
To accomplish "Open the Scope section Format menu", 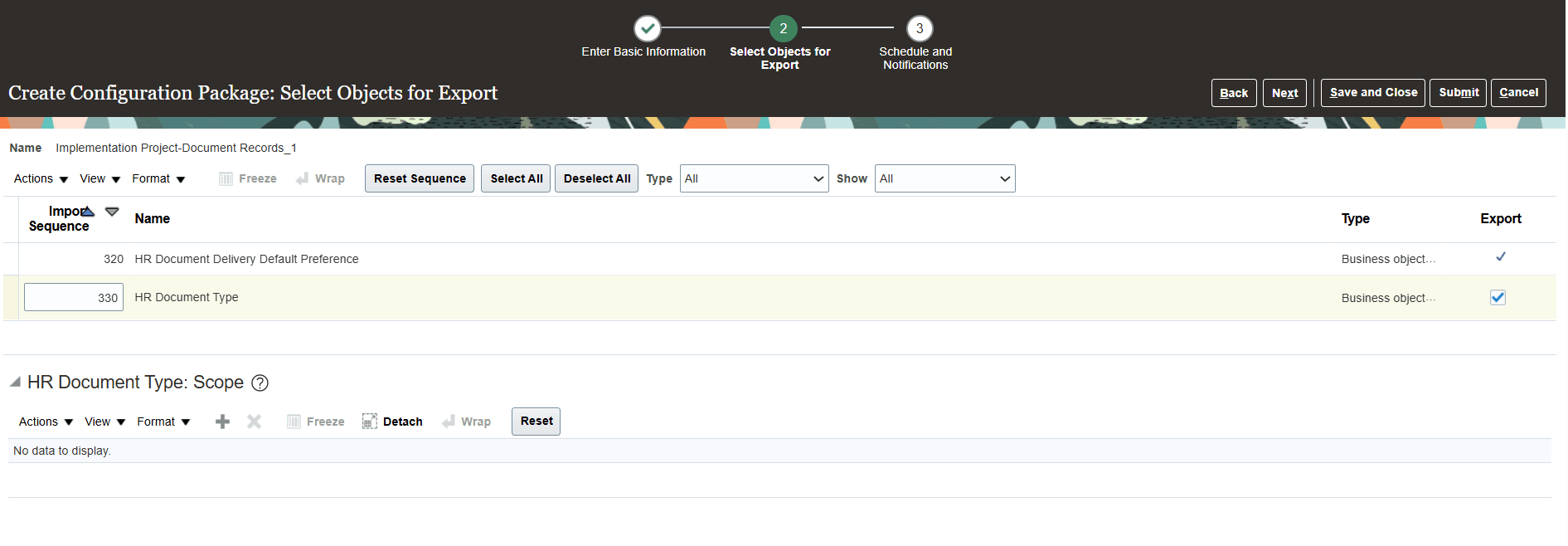I will [163, 422].
